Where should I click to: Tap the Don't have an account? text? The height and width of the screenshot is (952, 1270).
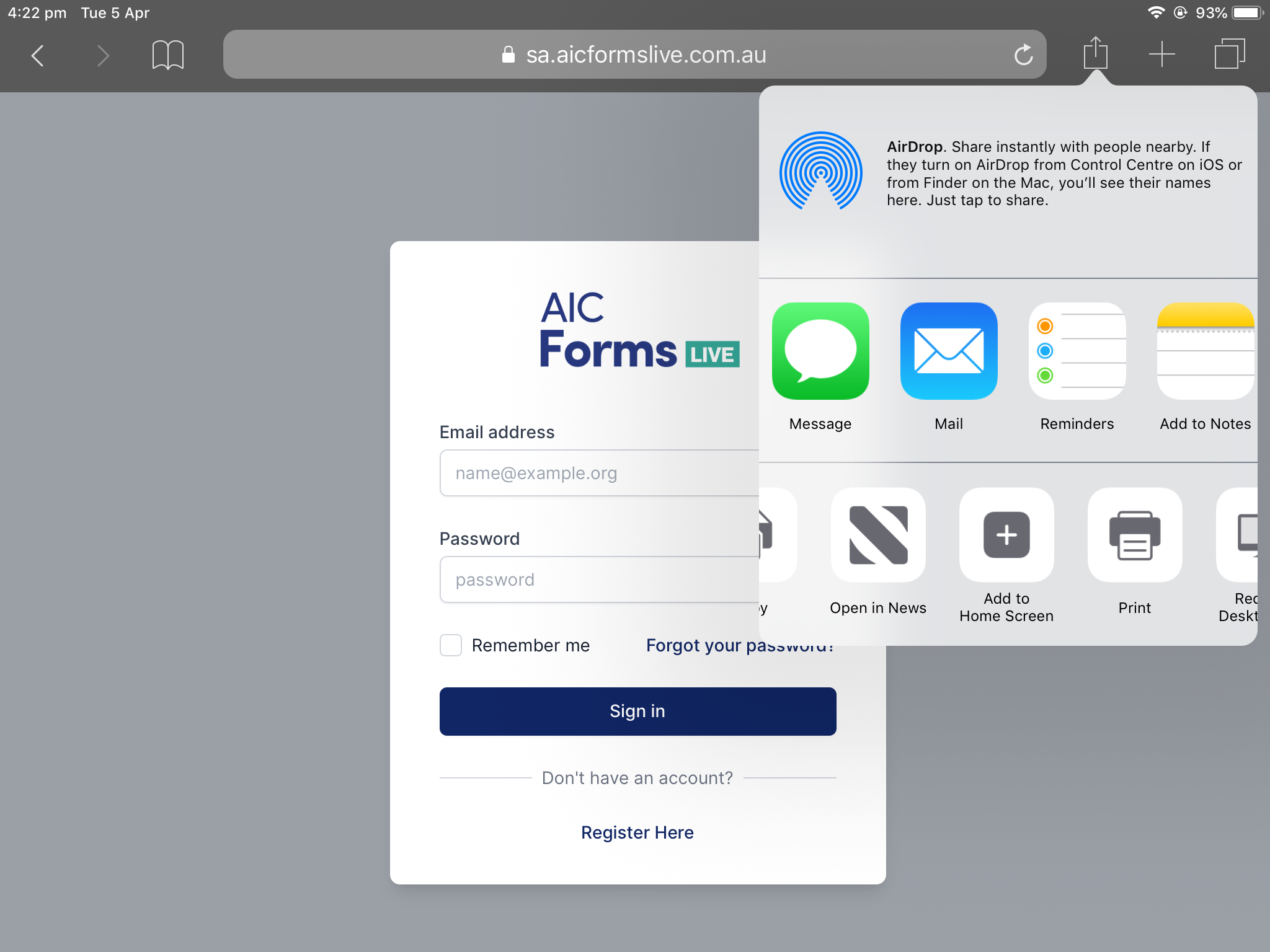coord(637,778)
